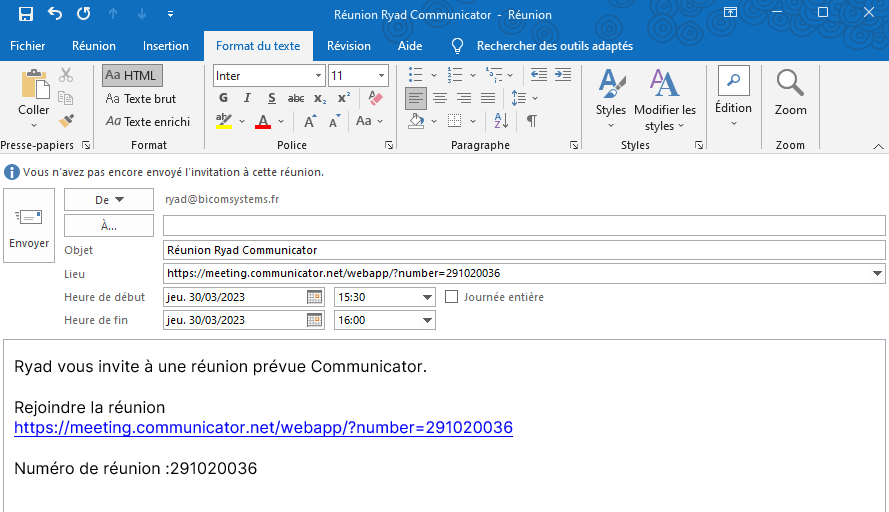Toggle italic formatting (I)
889x512 pixels.
247,98
